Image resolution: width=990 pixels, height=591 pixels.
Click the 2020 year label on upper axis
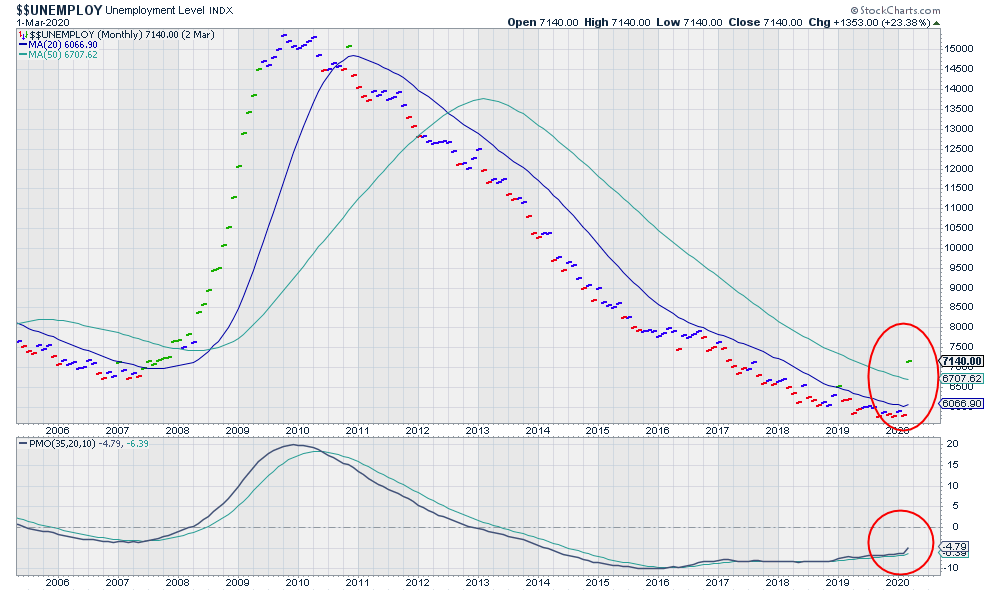point(897,430)
